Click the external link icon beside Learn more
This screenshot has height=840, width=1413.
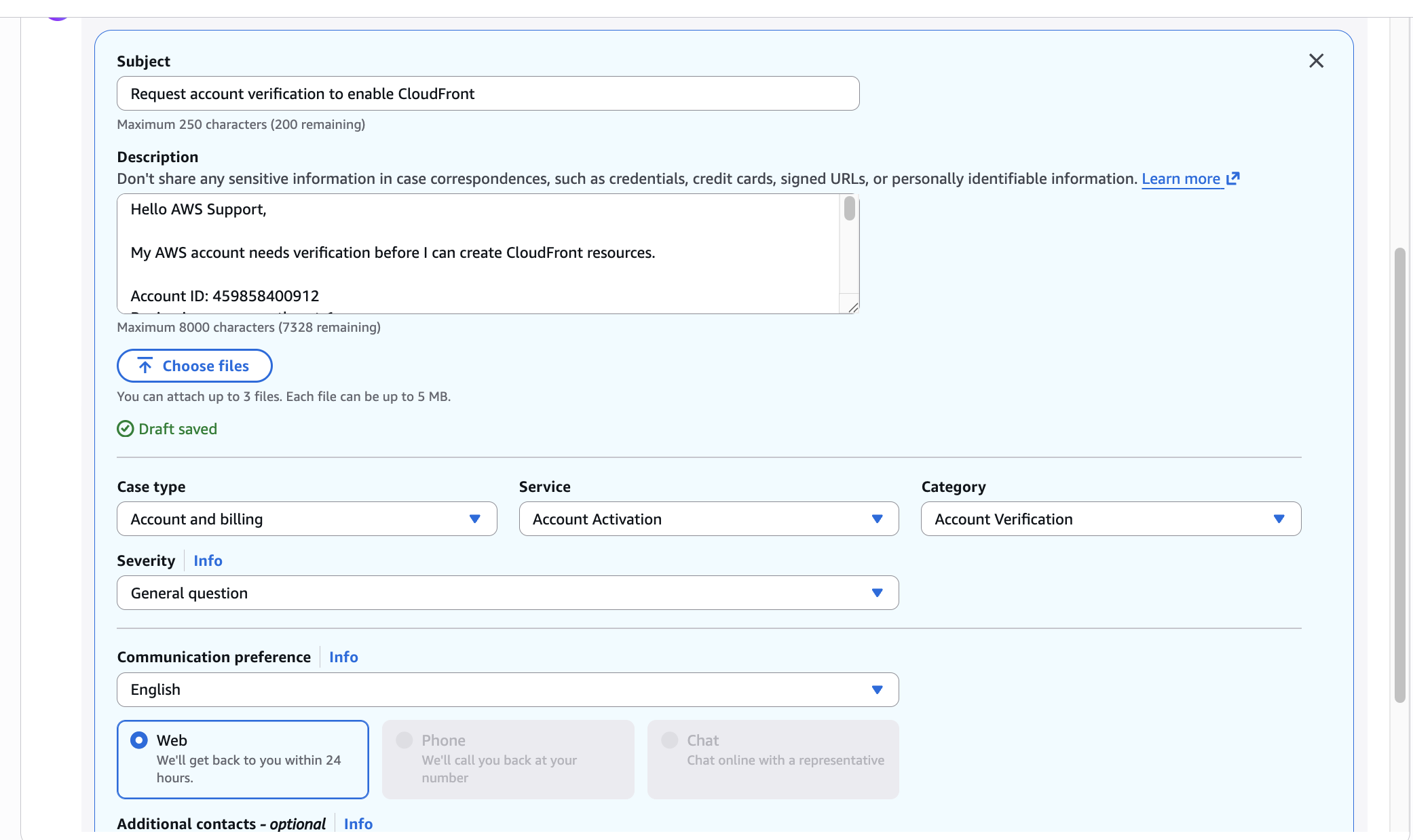click(x=1233, y=178)
